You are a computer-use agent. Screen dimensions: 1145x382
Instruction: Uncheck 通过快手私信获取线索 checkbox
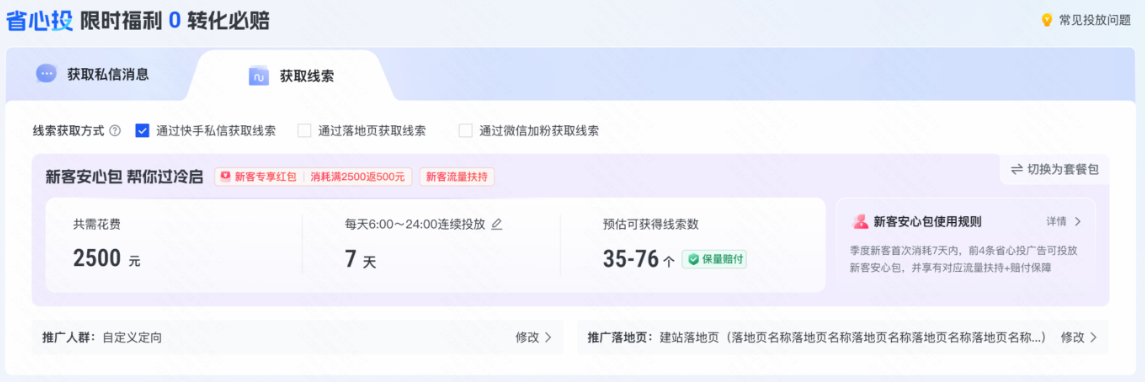point(142,131)
